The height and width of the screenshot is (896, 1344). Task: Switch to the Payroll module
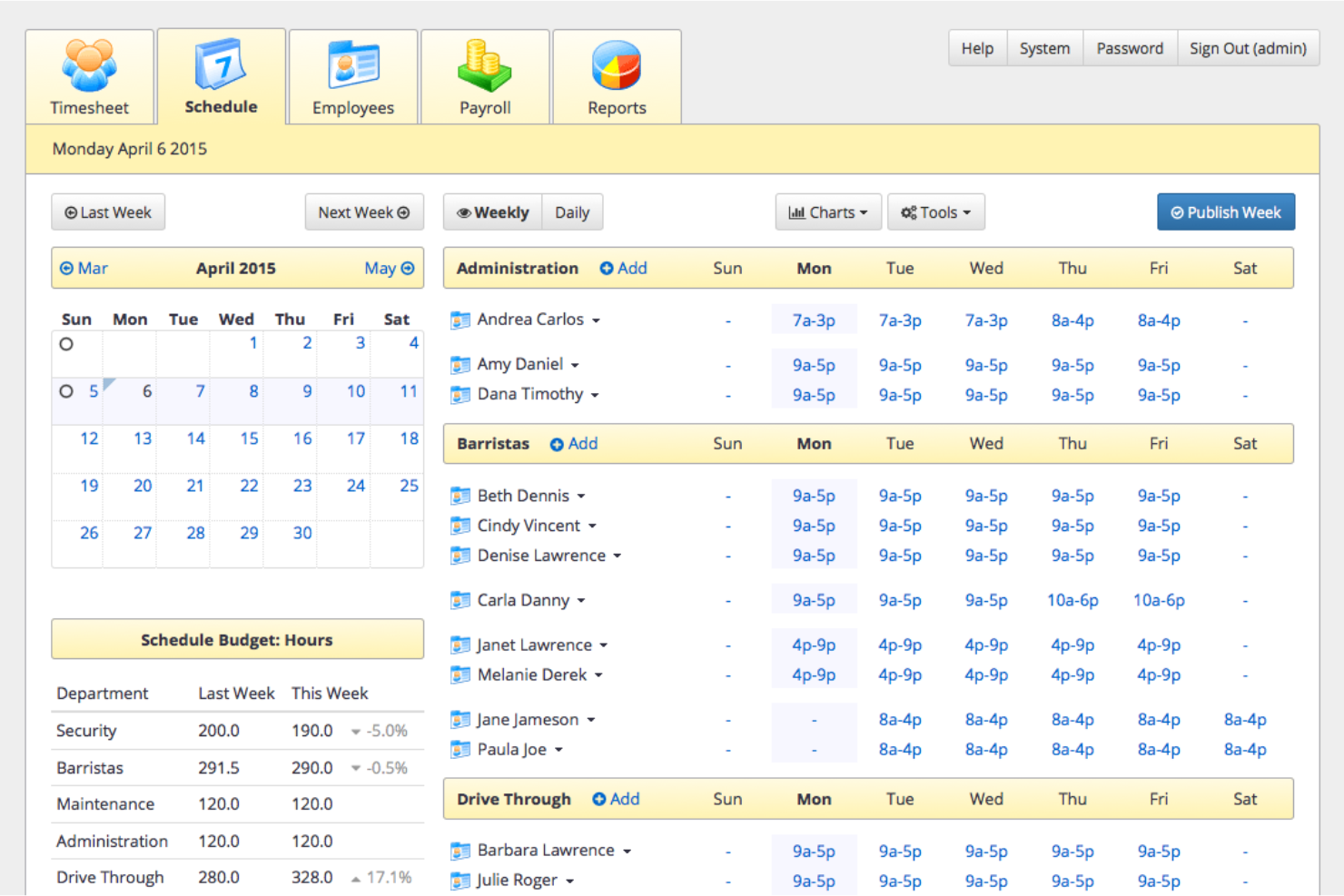click(x=484, y=77)
